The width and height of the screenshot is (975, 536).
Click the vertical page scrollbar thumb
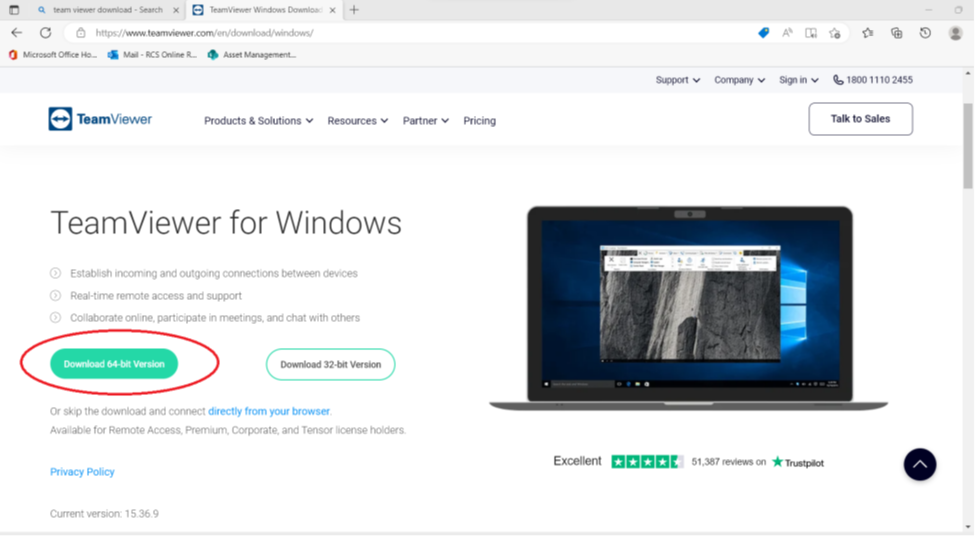tap(968, 146)
